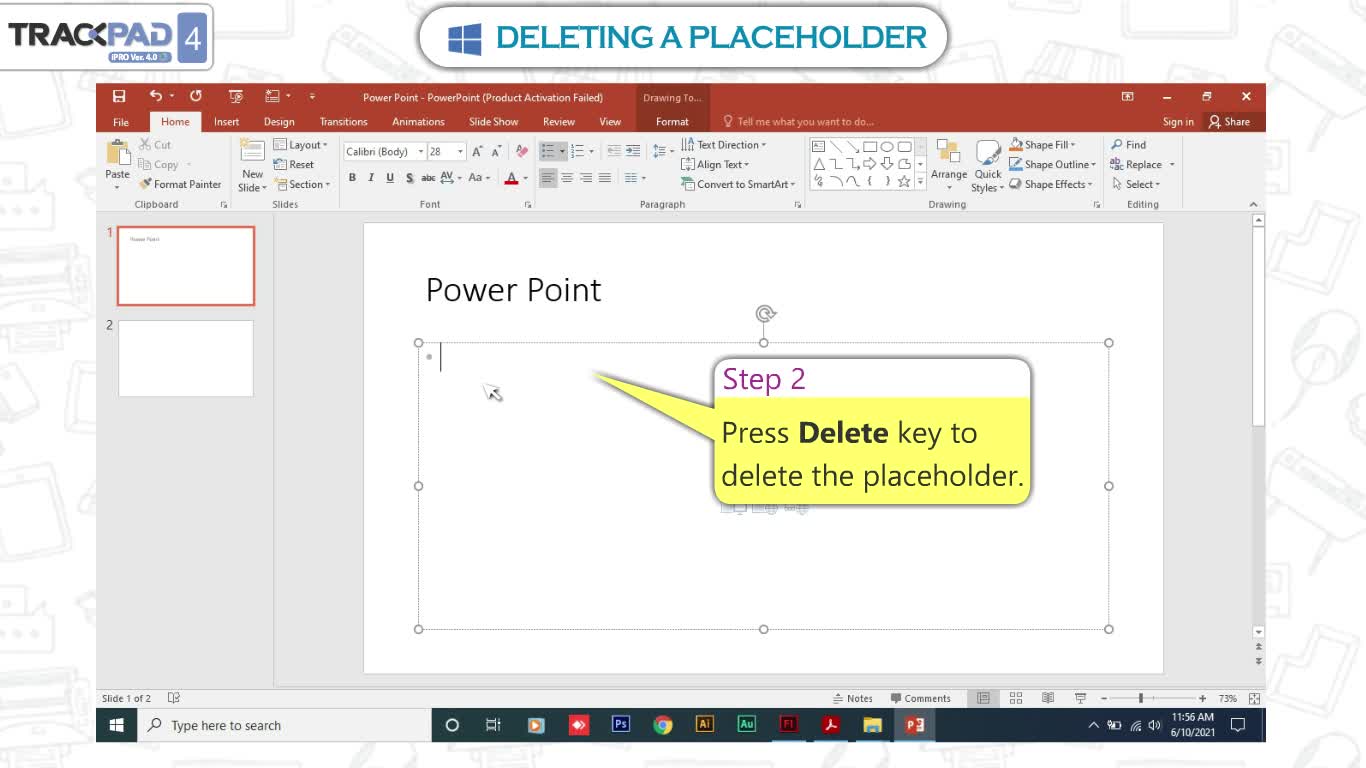Image resolution: width=1366 pixels, height=768 pixels.
Task: Expand the Layout dropdown
Action: tap(301, 145)
